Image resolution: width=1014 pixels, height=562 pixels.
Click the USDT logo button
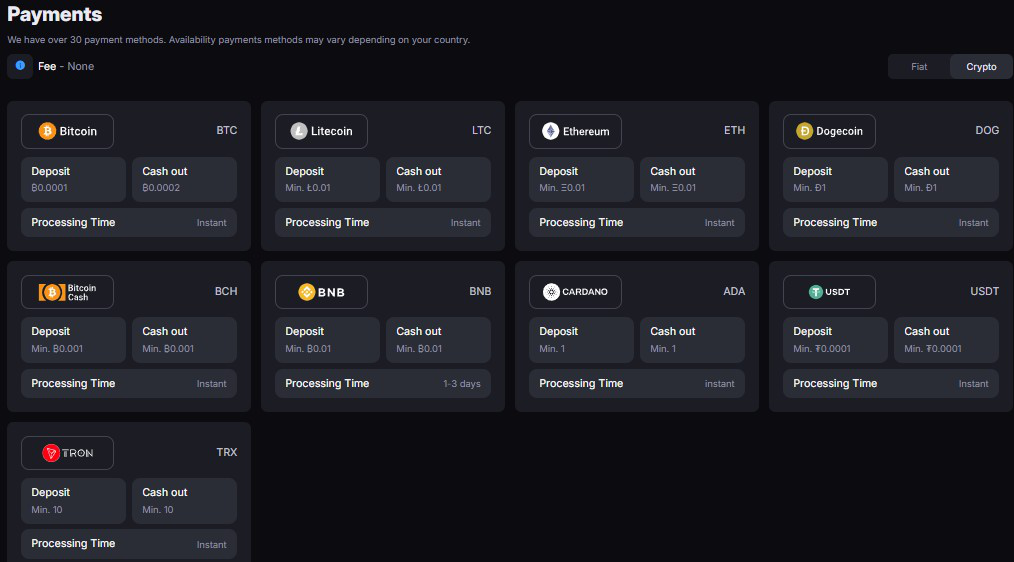[829, 292]
